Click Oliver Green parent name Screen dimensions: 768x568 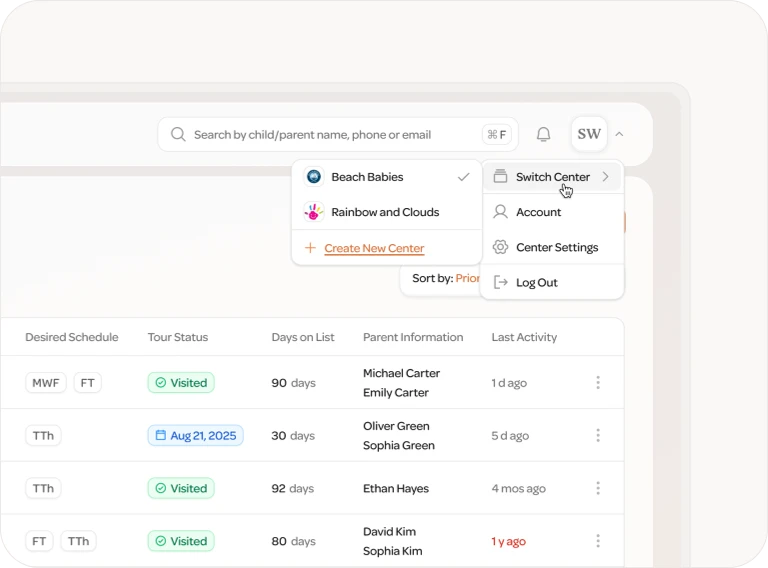coord(396,426)
